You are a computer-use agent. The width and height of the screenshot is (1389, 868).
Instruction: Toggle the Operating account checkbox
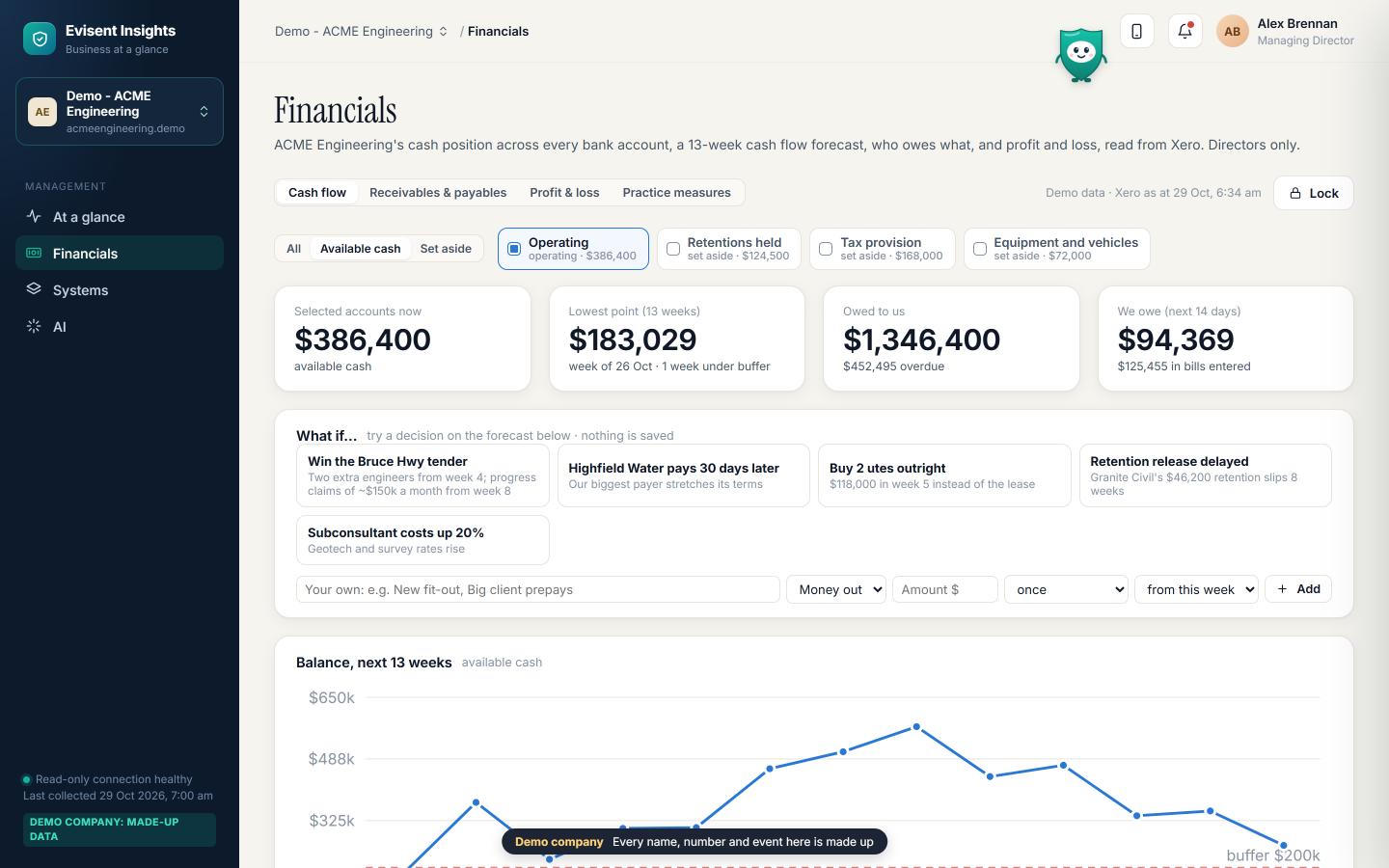click(514, 249)
